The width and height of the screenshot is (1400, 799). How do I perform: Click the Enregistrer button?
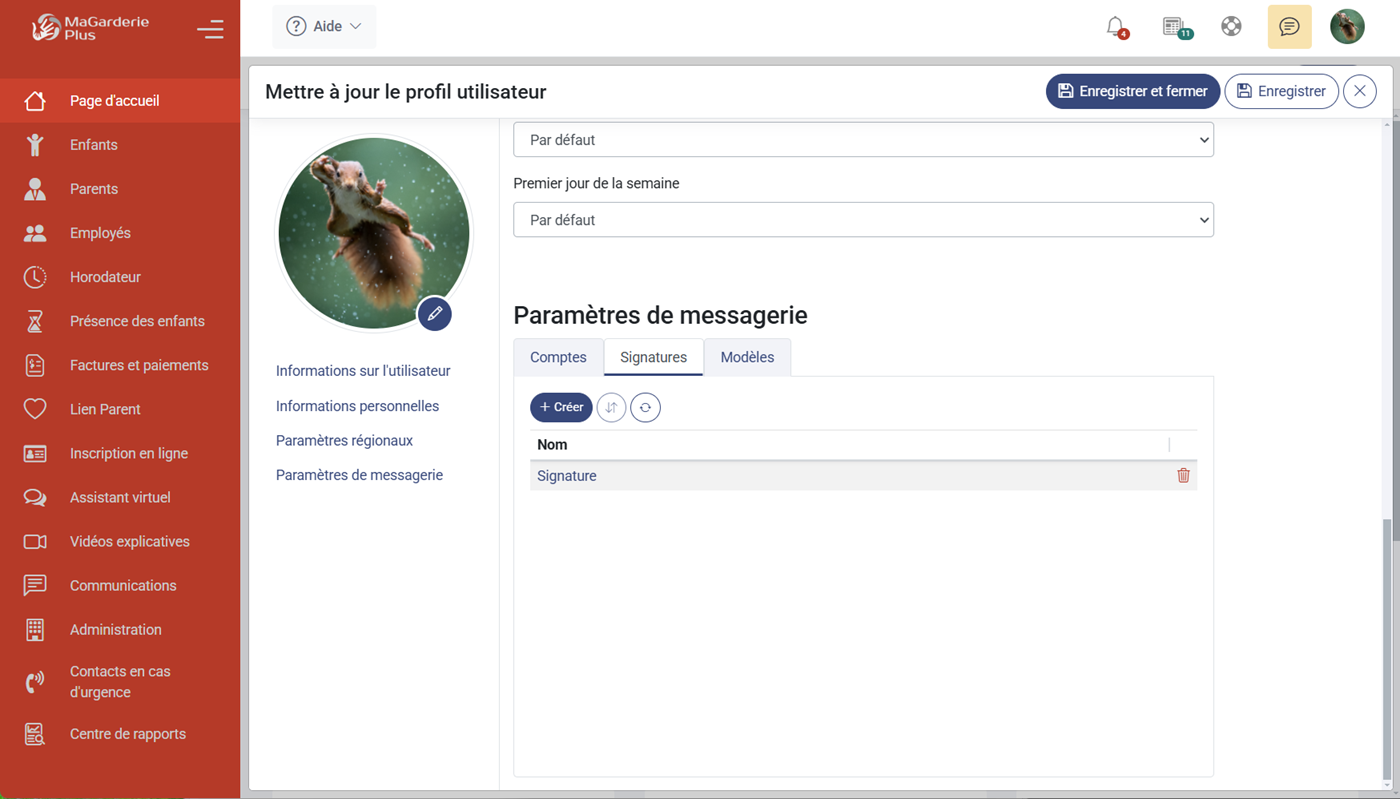pyautogui.click(x=1281, y=91)
